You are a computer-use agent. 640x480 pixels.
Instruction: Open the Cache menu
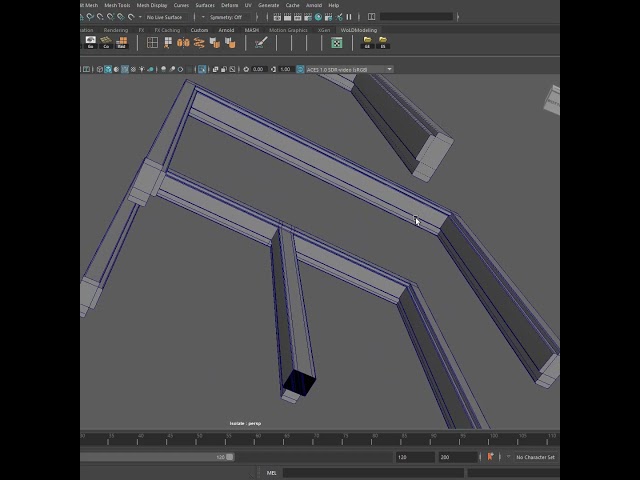pos(292,5)
